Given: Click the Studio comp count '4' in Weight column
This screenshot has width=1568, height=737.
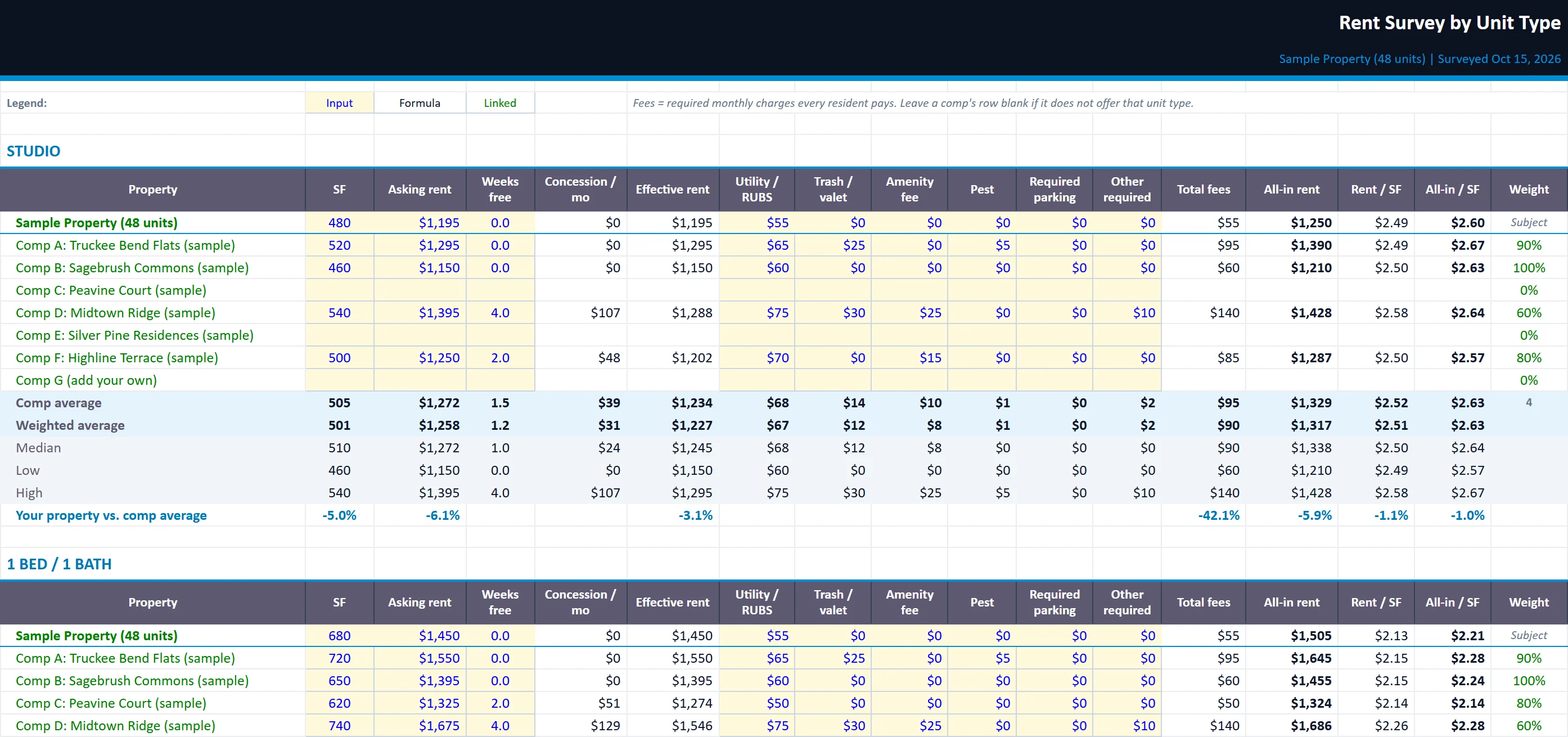Looking at the screenshot, I should point(1529,403).
